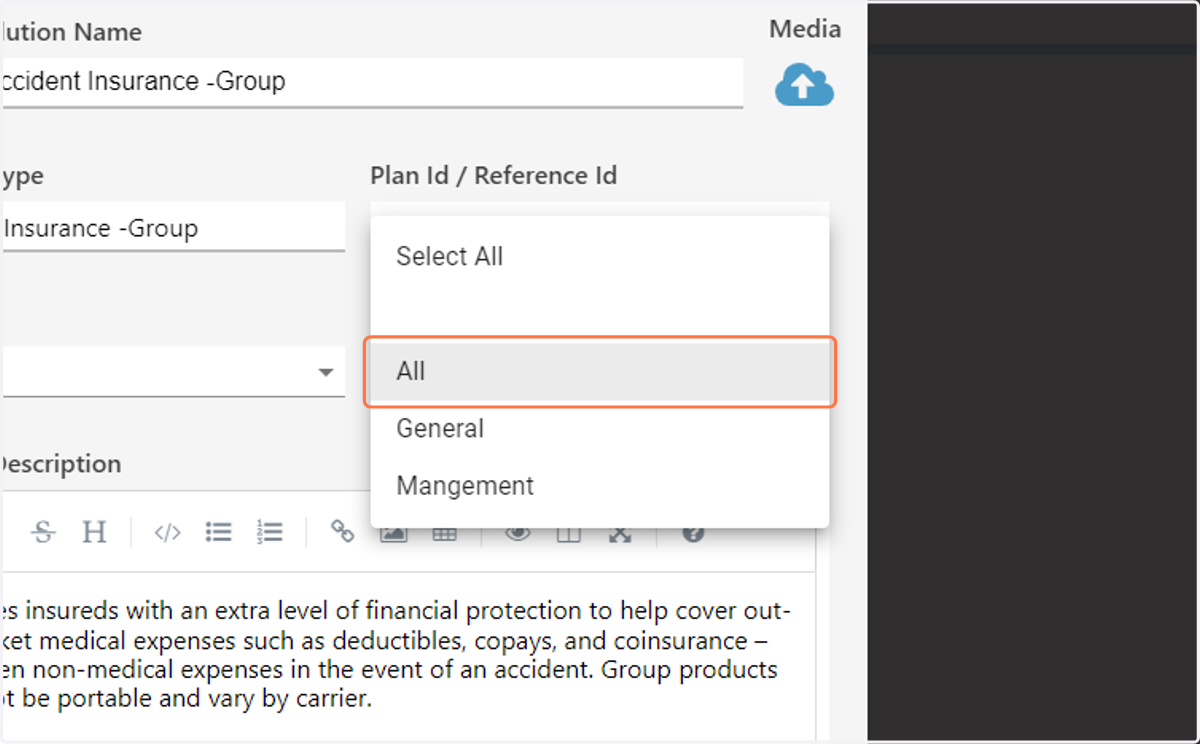Viewport: 1200px width, 744px height.
Task: Toggle fullscreen editor mode
Action: point(620,535)
